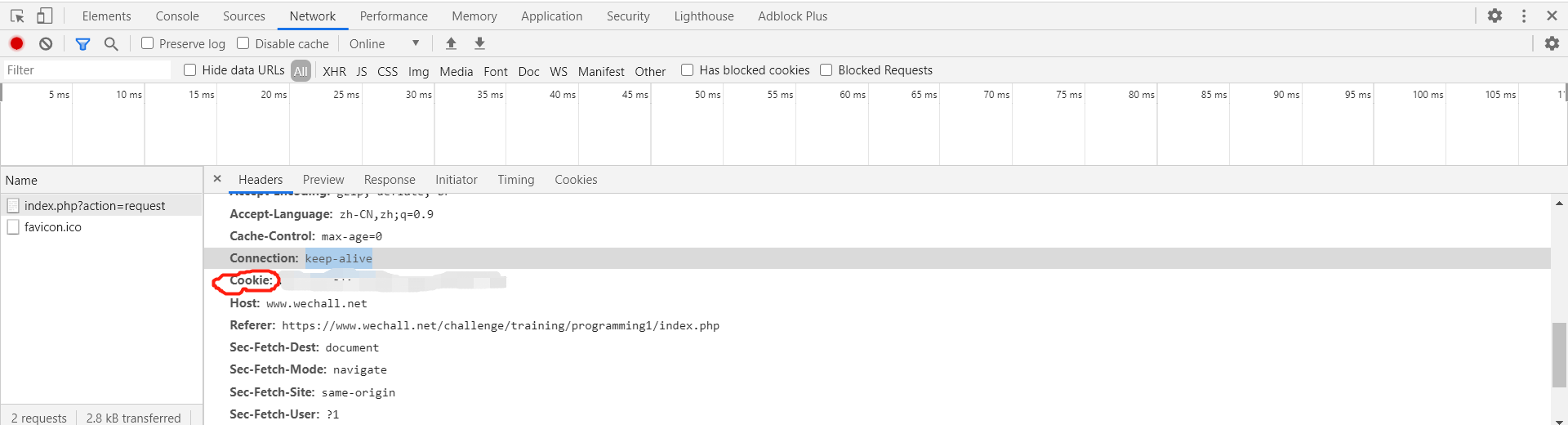Filter requests by XHR type

334,71
